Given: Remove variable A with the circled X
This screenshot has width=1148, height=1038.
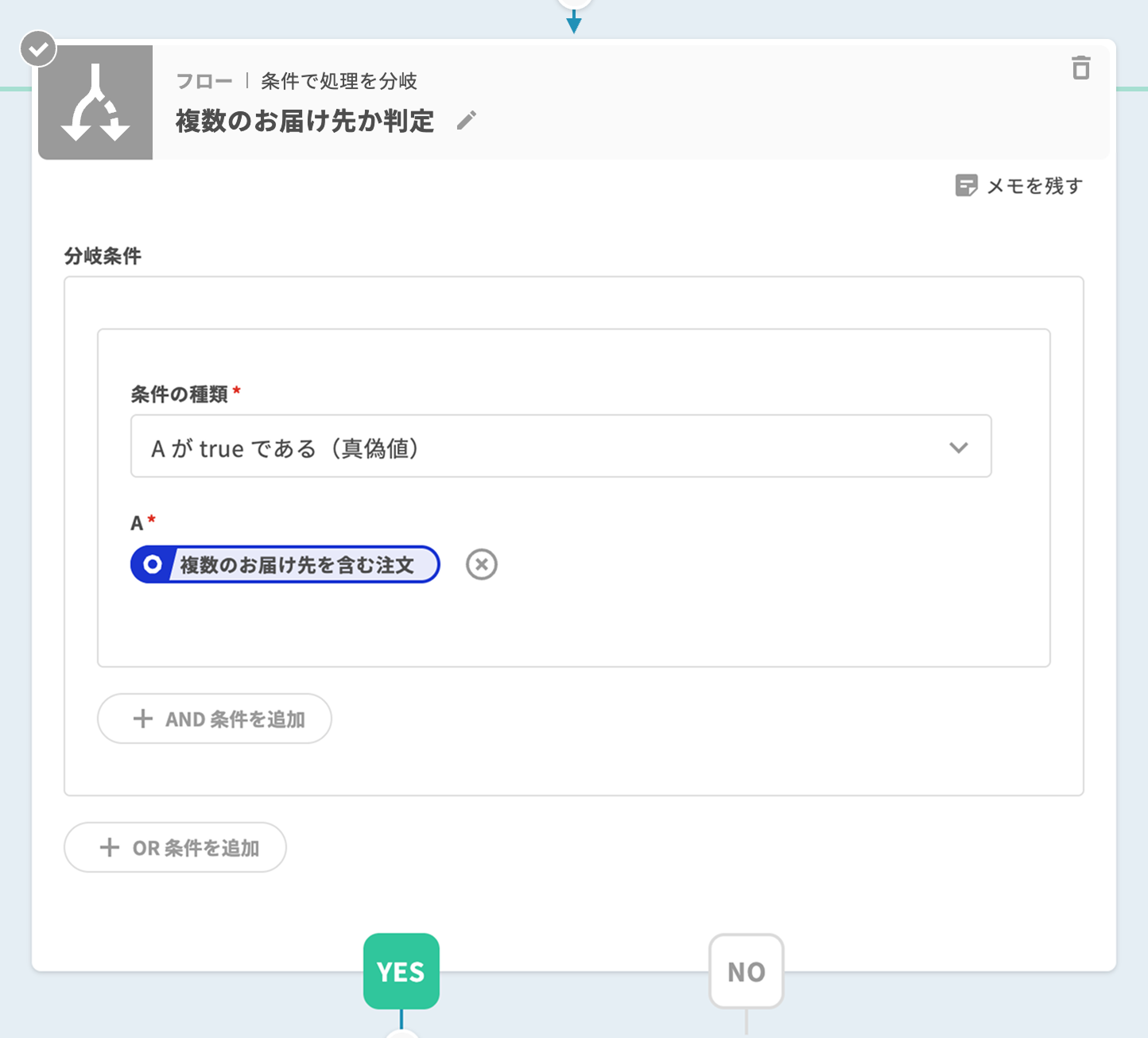Looking at the screenshot, I should pyautogui.click(x=481, y=565).
